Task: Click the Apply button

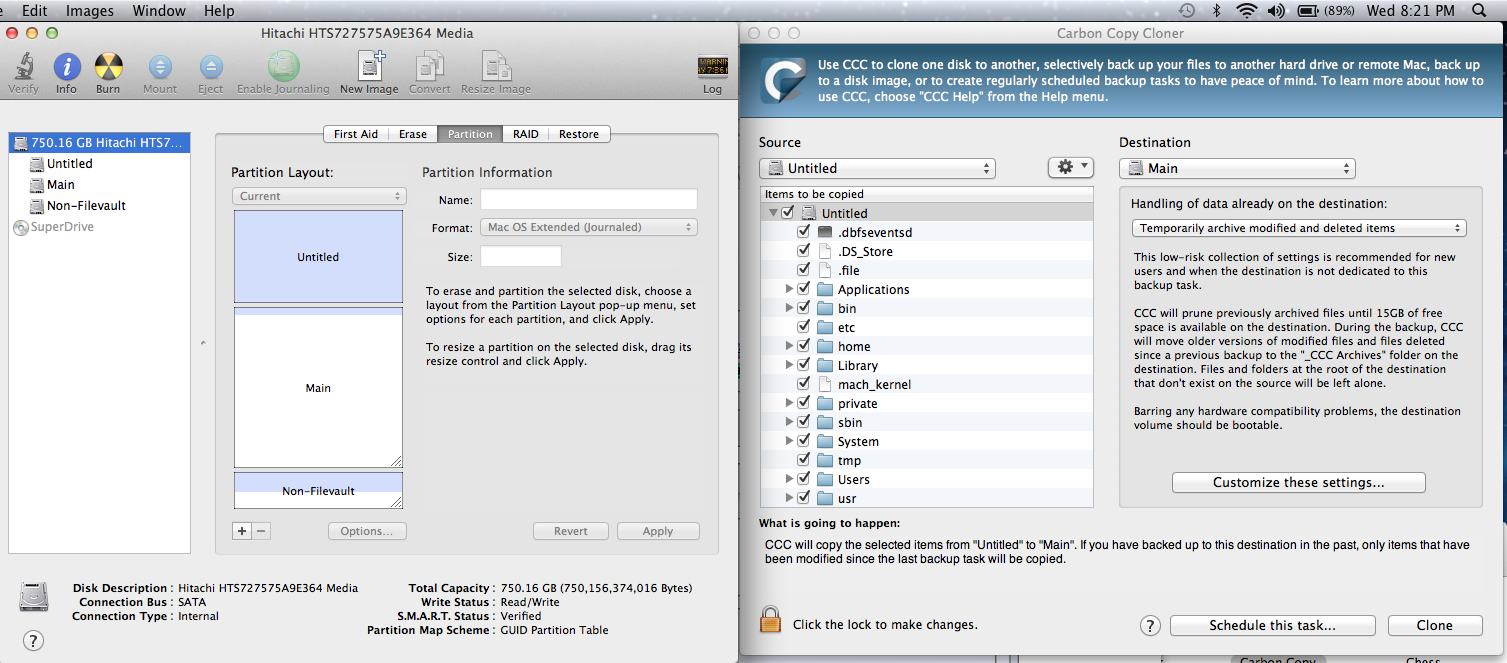Action: click(x=658, y=531)
